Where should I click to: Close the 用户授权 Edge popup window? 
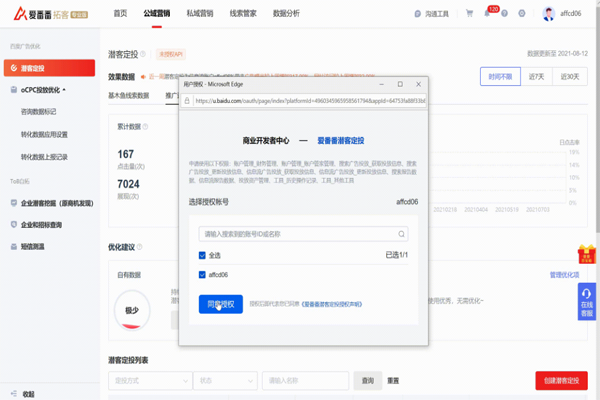[x=418, y=84]
